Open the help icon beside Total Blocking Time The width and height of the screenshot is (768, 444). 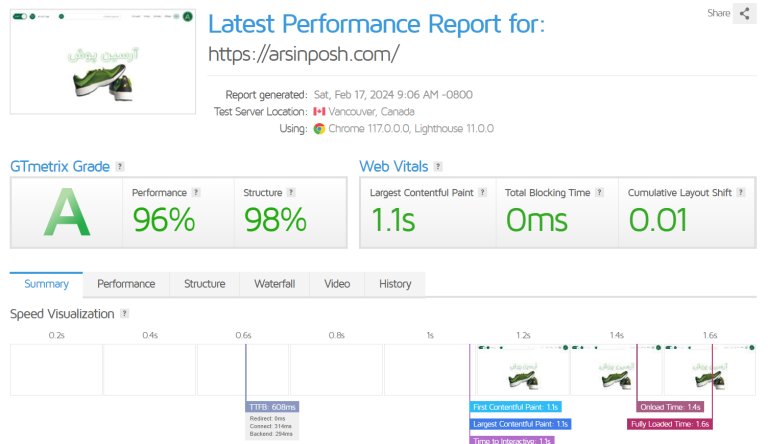click(600, 193)
